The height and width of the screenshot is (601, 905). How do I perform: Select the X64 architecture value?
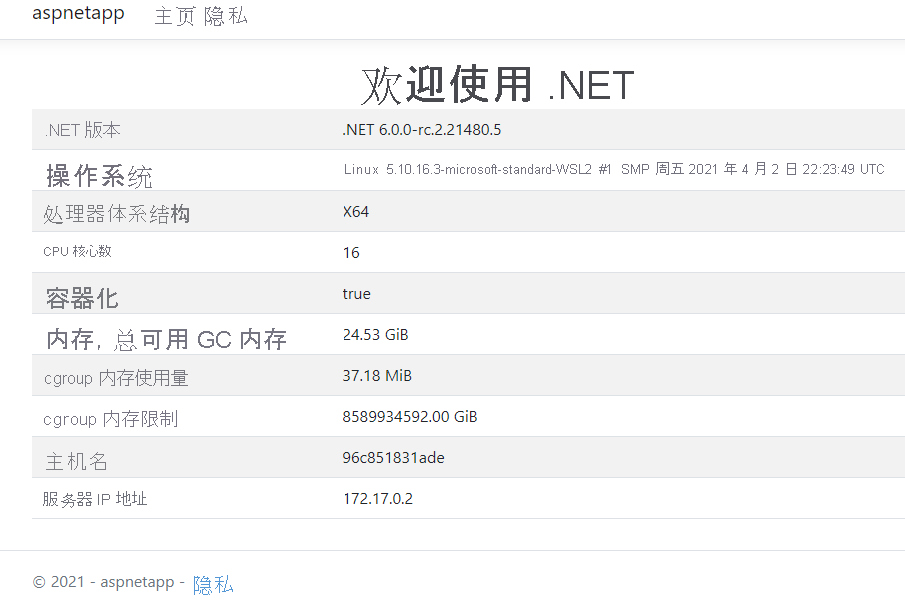click(356, 212)
